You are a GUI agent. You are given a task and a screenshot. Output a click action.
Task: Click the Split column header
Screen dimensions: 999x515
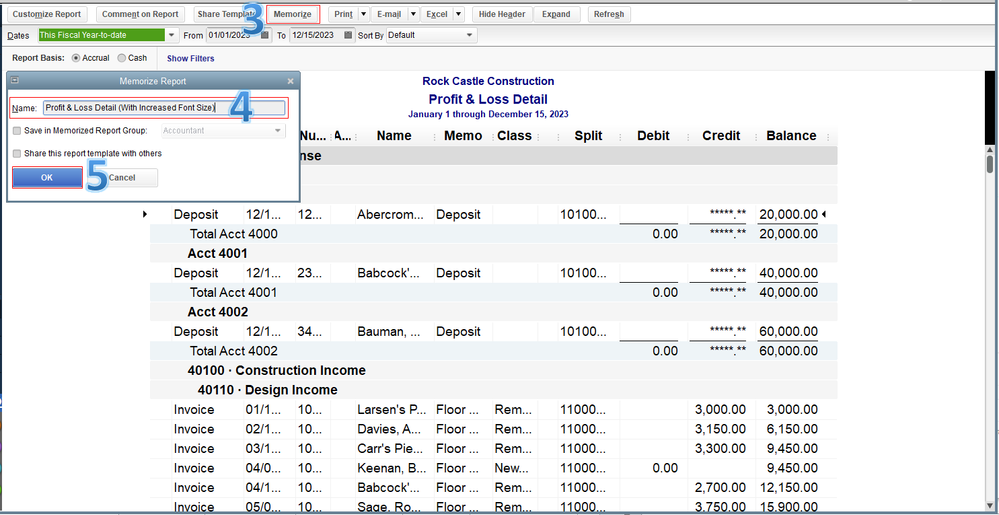coord(588,136)
